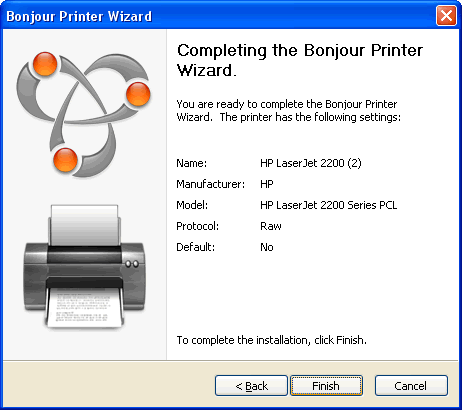Click the top-left orange Bonjour sphere

click(x=45, y=64)
